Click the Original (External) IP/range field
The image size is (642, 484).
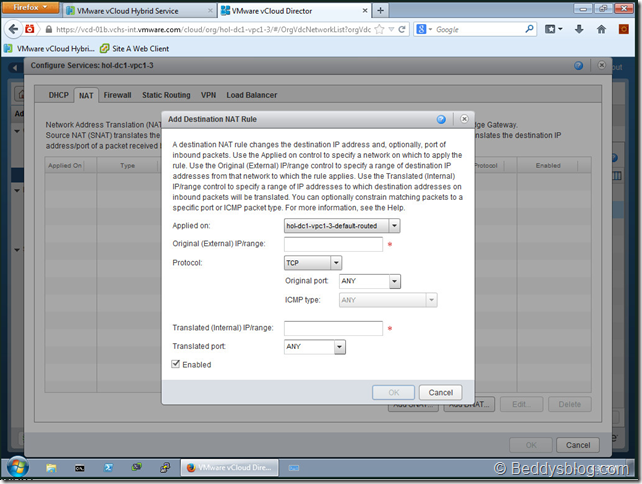coord(333,244)
